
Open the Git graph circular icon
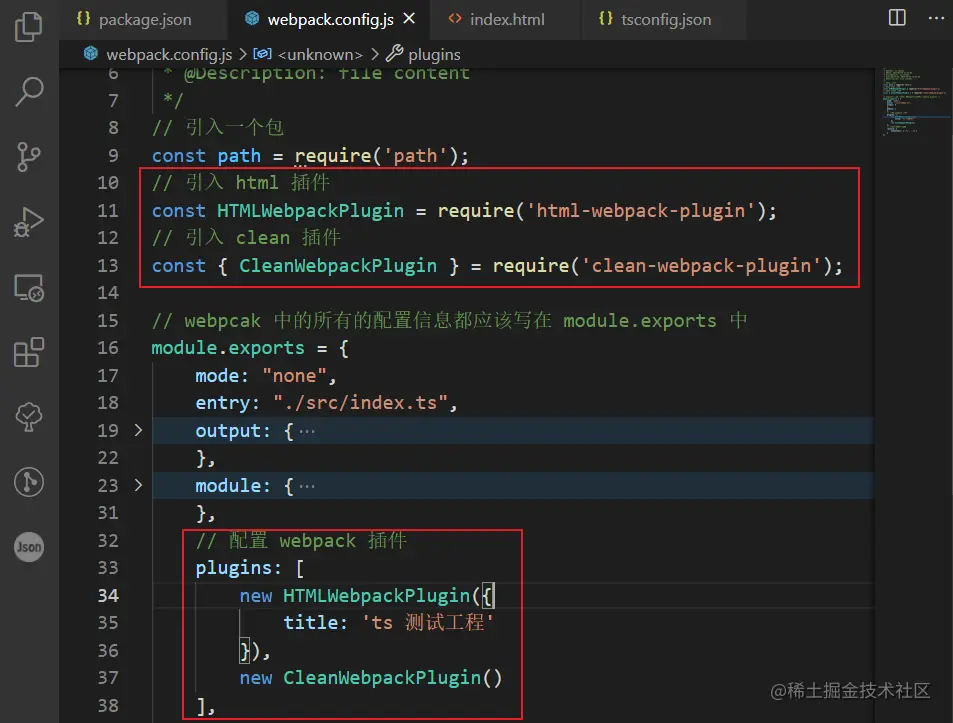coord(29,482)
